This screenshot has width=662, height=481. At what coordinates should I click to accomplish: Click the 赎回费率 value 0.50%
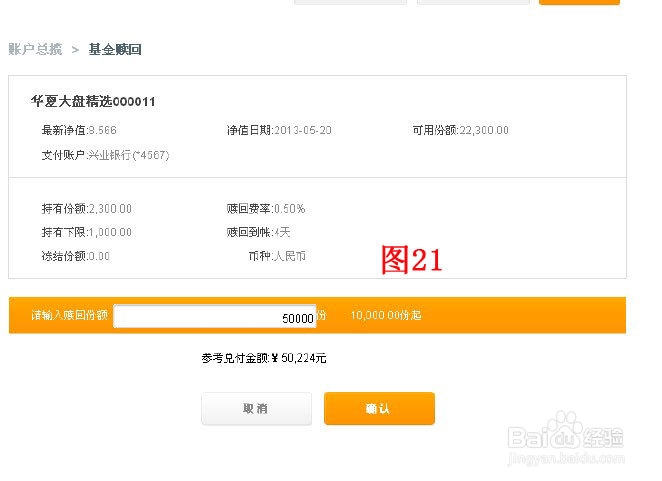tap(290, 209)
